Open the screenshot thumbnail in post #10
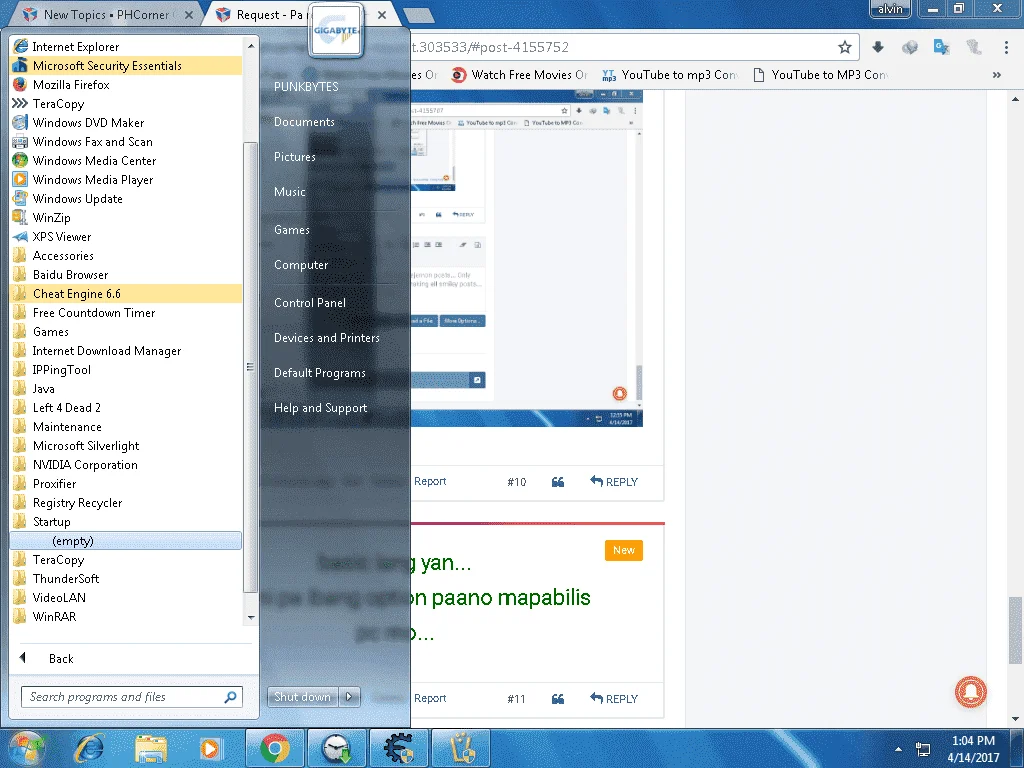 coord(526,259)
